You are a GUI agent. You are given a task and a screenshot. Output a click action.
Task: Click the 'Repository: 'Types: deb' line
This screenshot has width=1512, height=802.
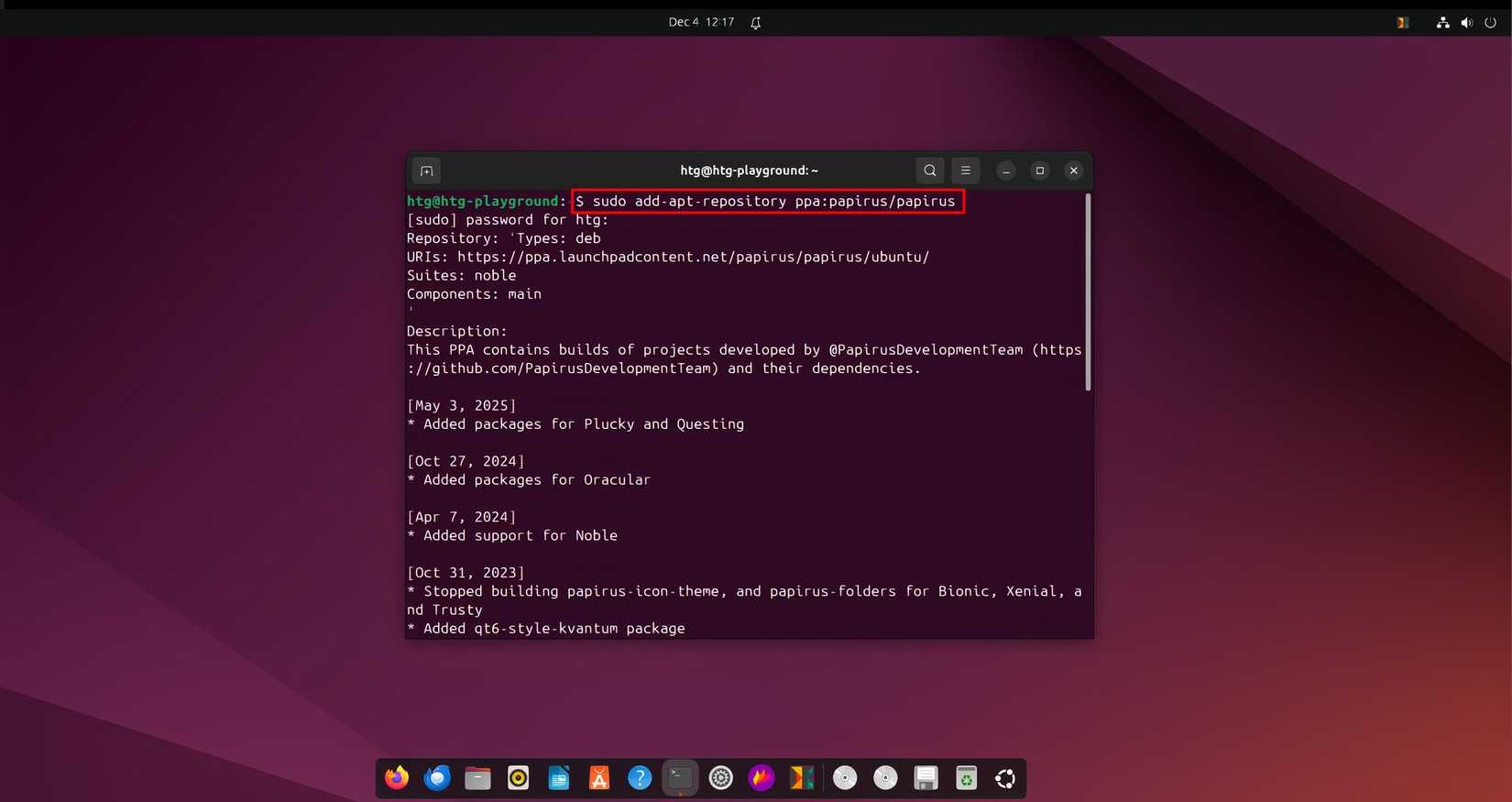(x=504, y=238)
